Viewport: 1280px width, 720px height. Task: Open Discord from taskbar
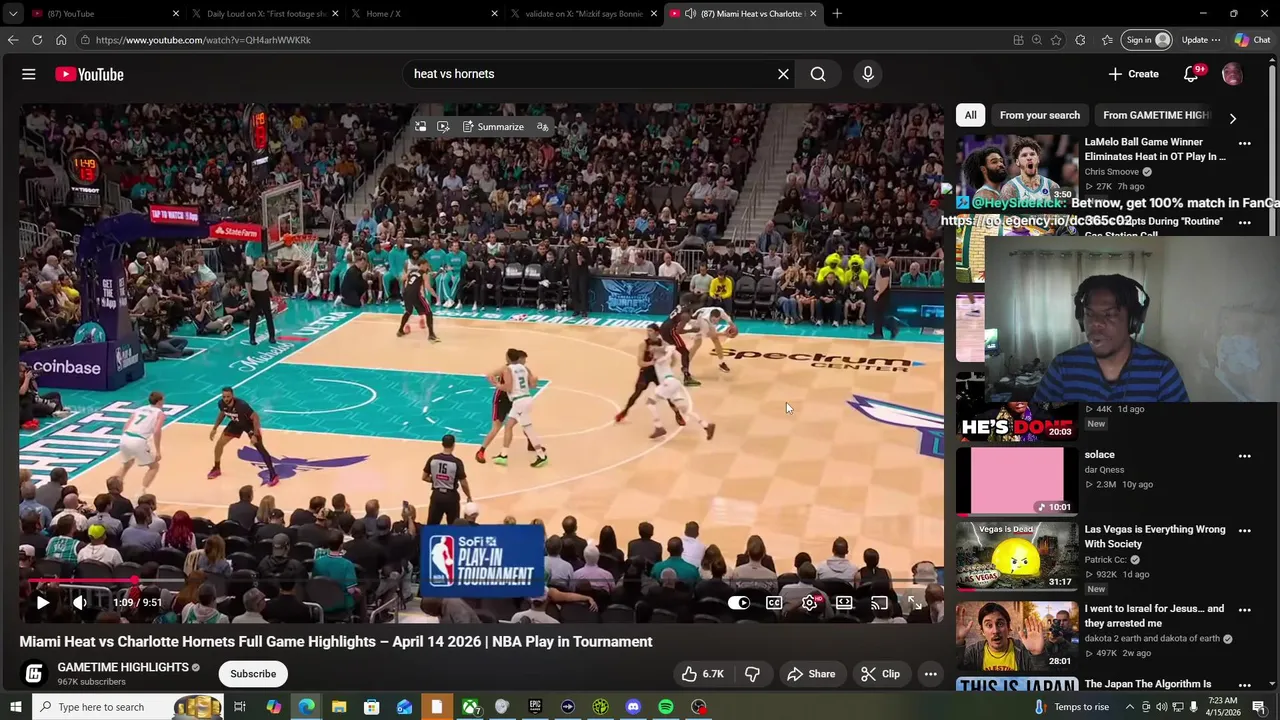[633, 707]
